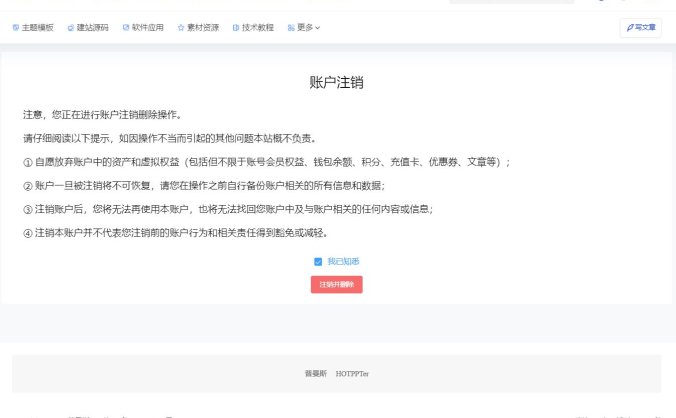
Task: Open the 建站源码 menu item
Action: (x=88, y=28)
